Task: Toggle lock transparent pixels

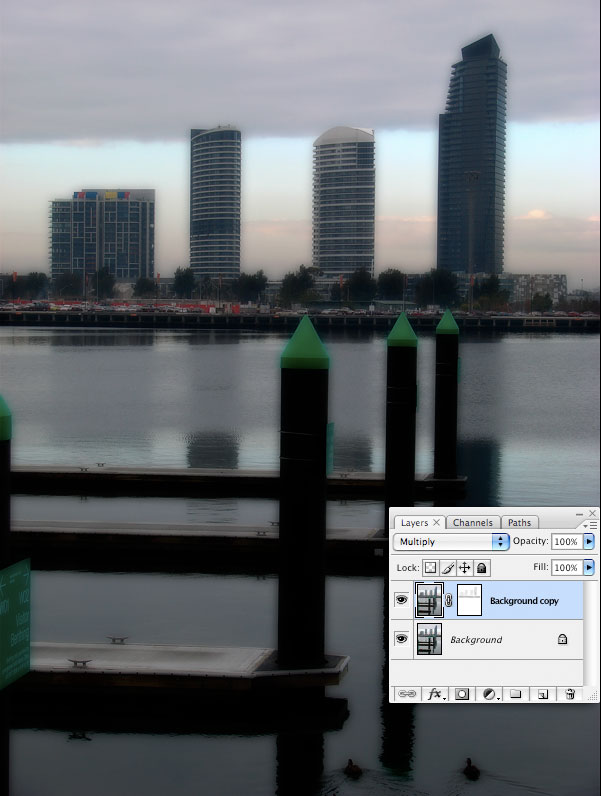Action: 431,567
